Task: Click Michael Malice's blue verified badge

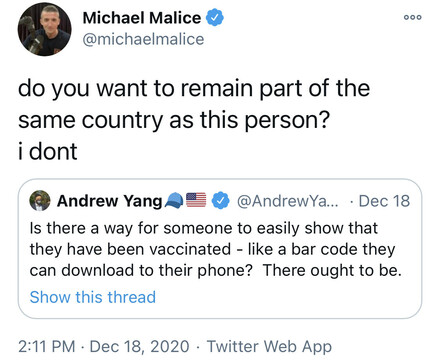Action: (215, 18)
